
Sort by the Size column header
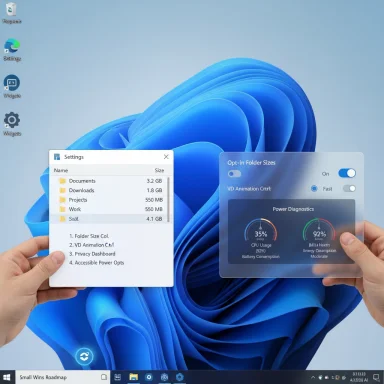(x=159, y=170)
